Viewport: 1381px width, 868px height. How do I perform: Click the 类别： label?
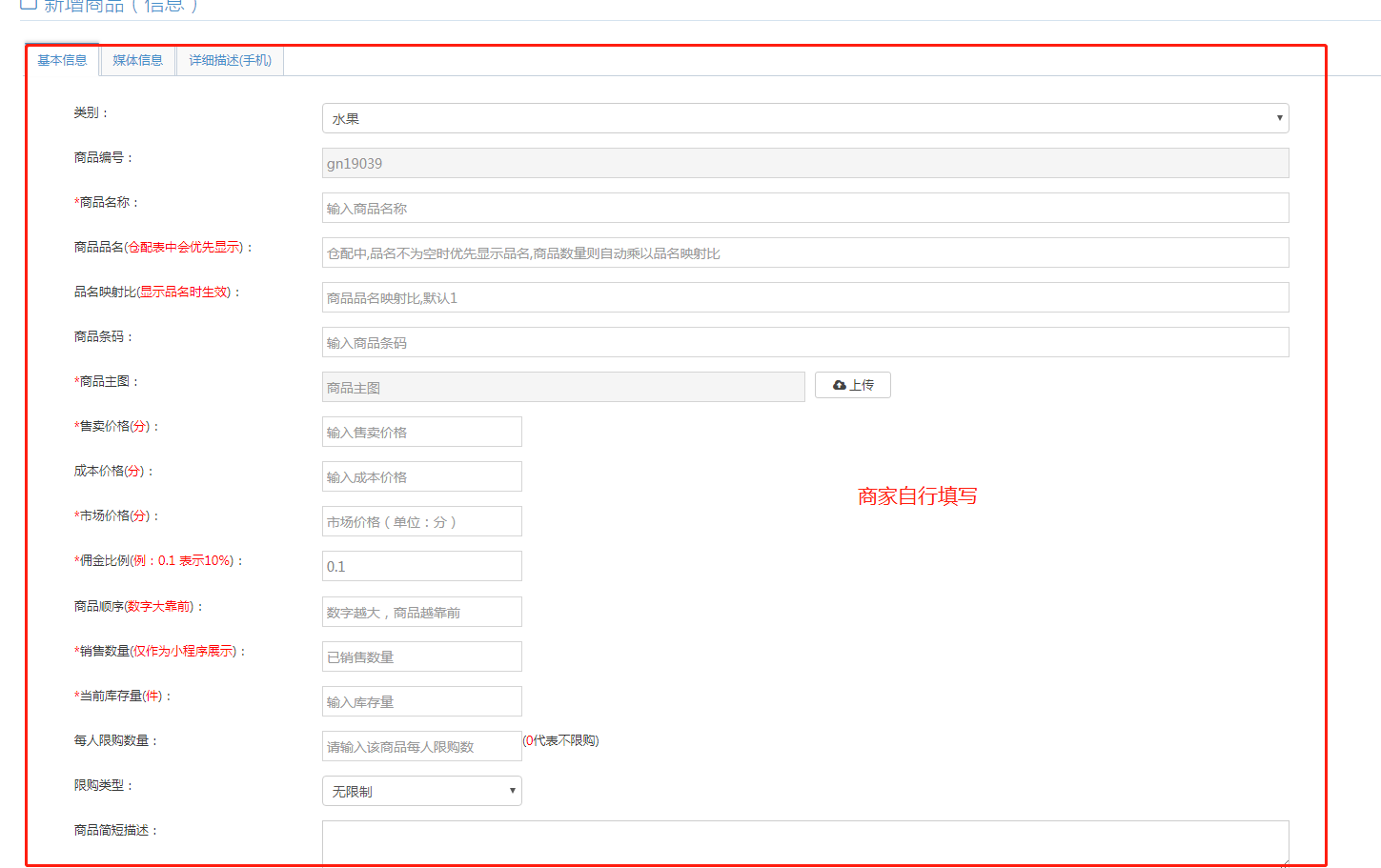(x=92, y=112)
